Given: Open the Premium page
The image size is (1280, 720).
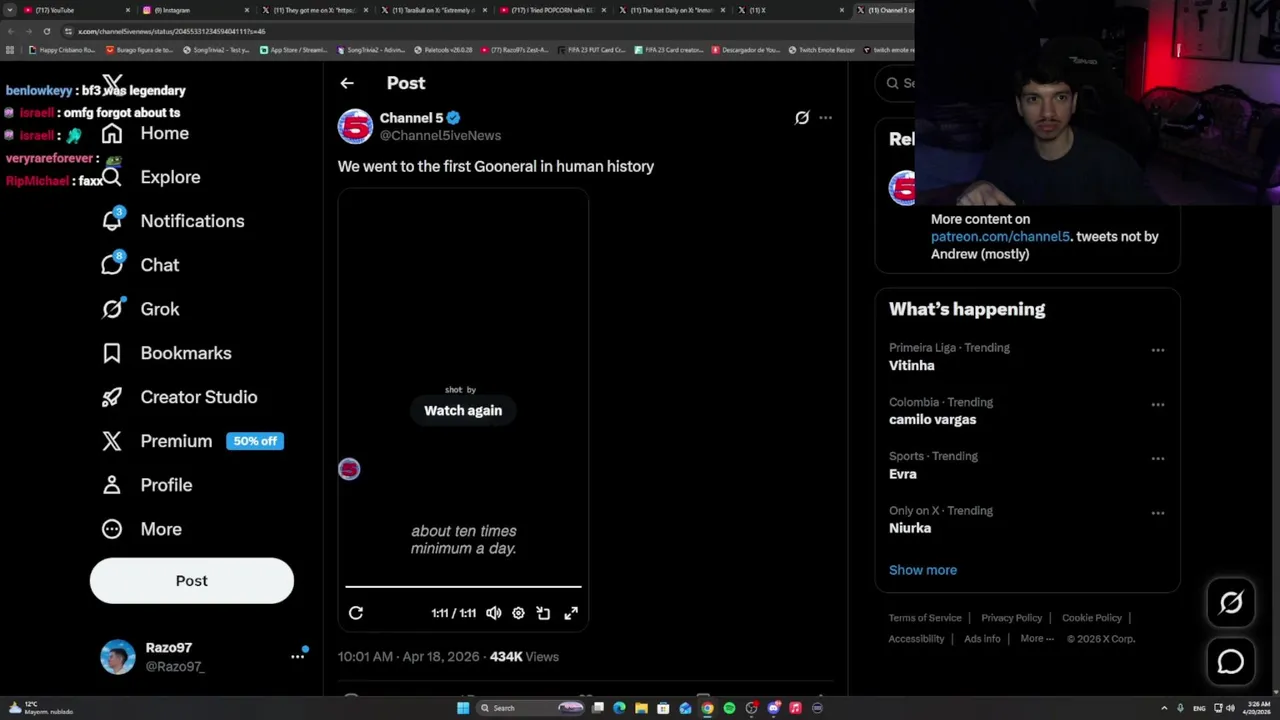Looking at the screenshot, I should coord(157,441).
